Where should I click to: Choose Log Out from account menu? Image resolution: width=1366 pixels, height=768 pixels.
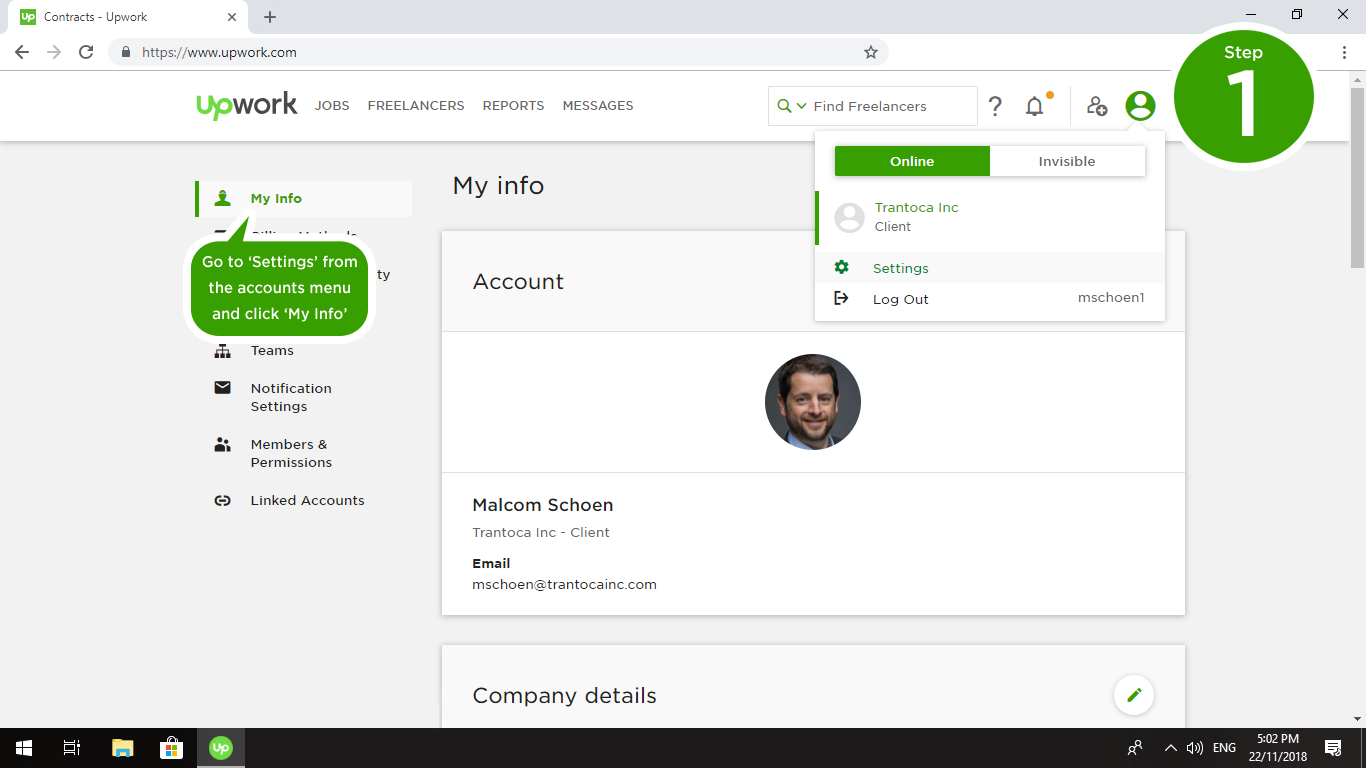900,299
